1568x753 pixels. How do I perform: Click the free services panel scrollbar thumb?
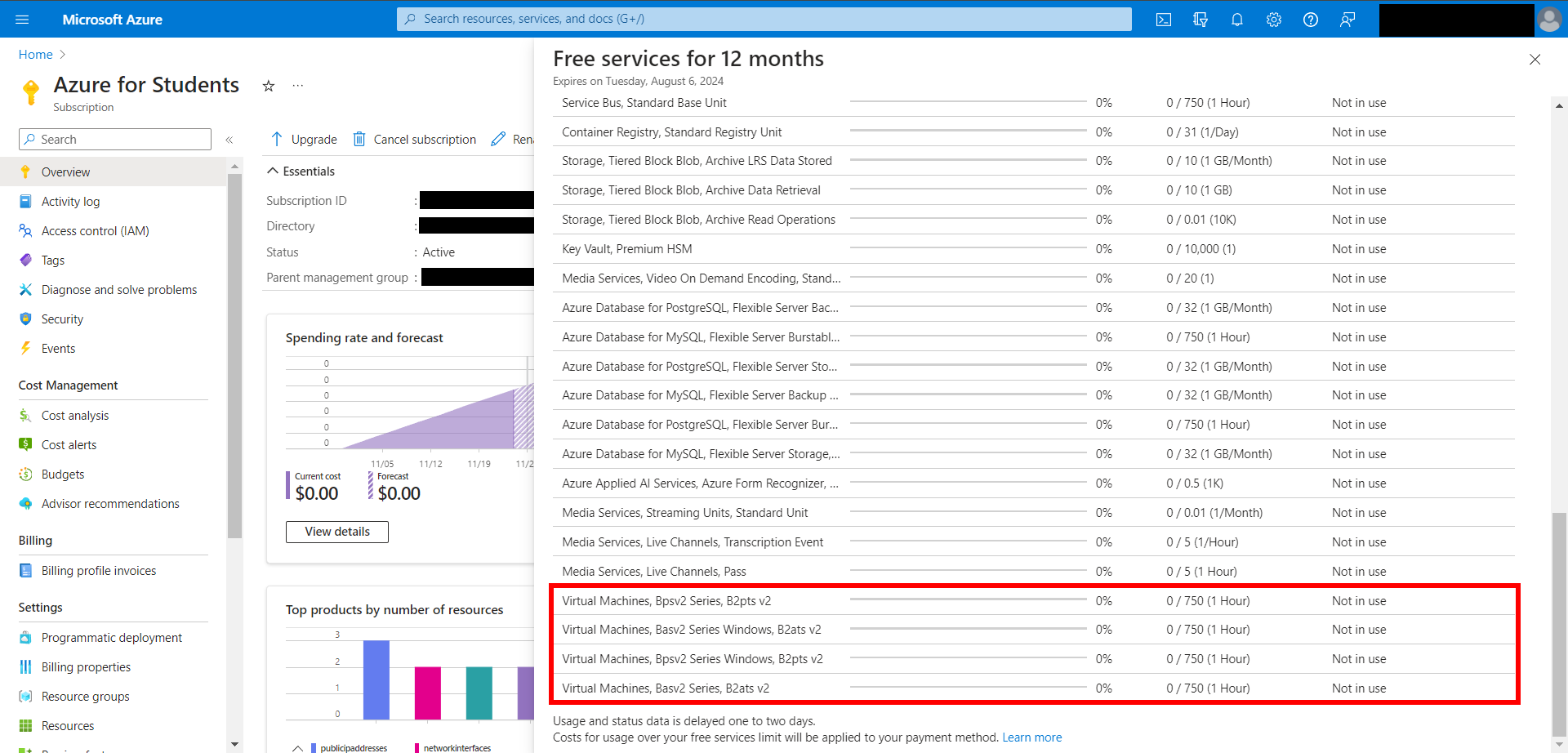pos(1559,625)
